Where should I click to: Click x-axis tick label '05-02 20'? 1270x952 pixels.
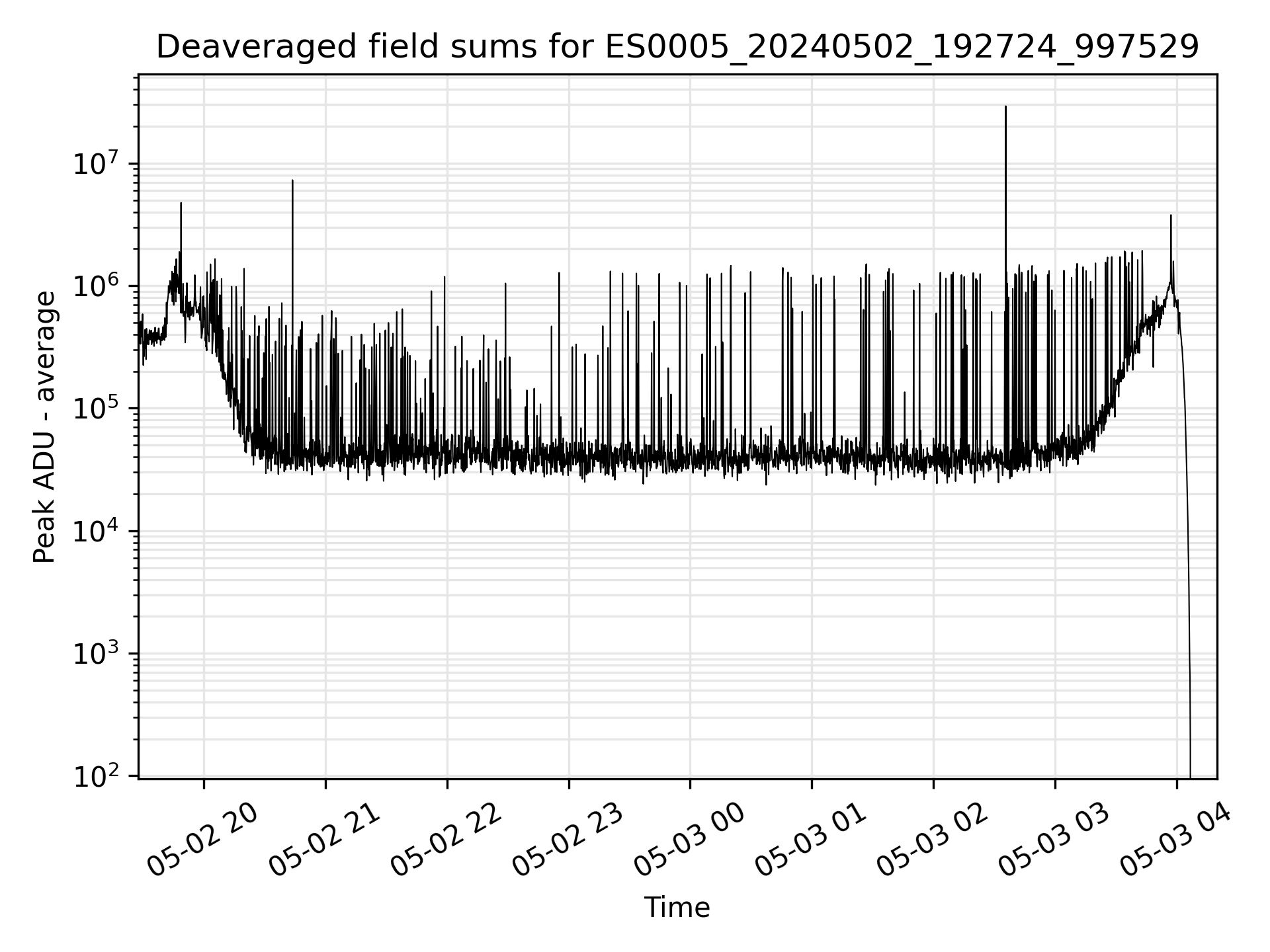202,840
